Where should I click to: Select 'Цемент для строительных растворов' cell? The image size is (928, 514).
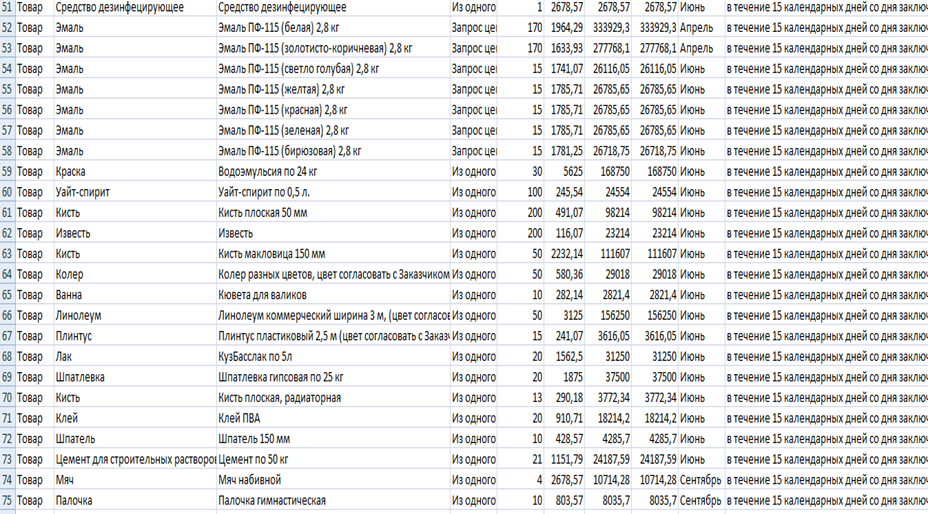point(136,460)
